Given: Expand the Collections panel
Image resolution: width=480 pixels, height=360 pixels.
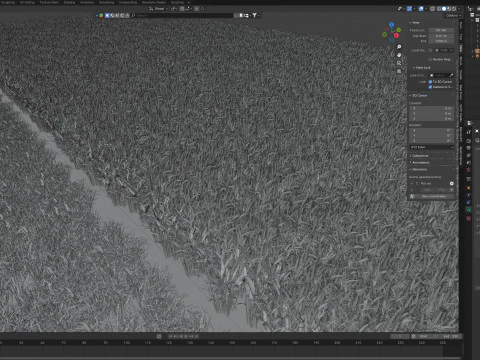Looking at the screenshot, I should 419,156.
